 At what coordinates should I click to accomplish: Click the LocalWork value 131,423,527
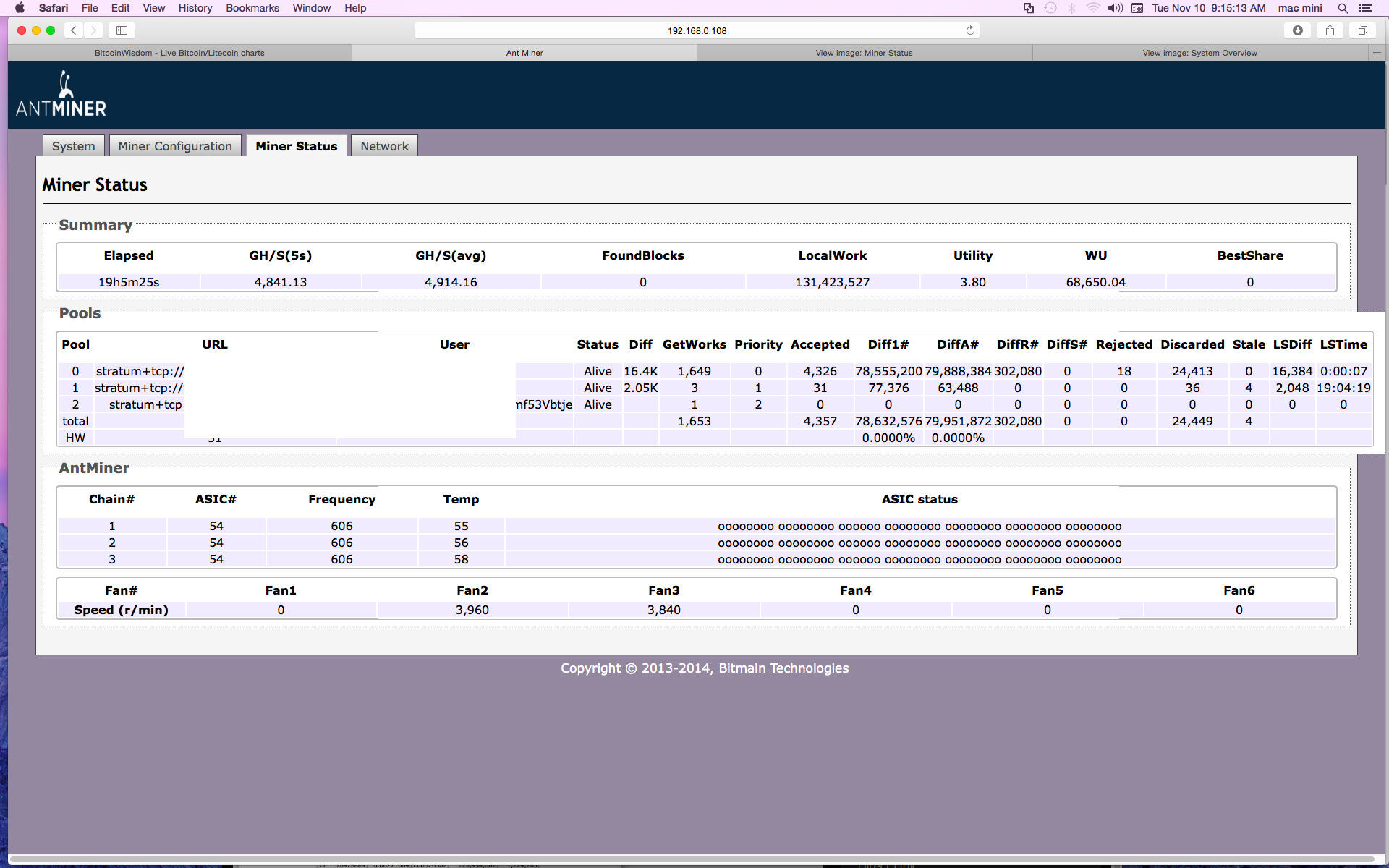(x=833, y=282)
